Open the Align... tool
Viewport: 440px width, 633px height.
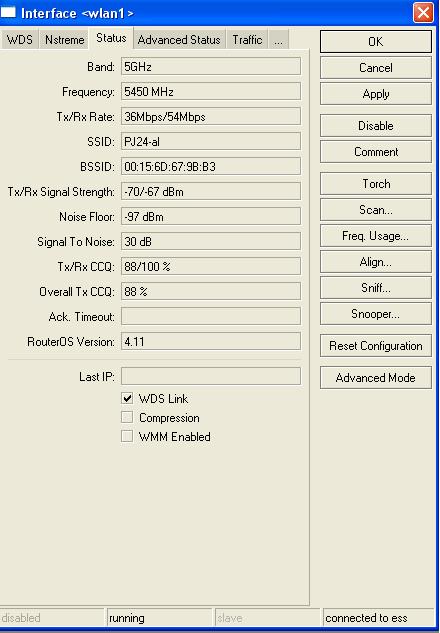376,262
